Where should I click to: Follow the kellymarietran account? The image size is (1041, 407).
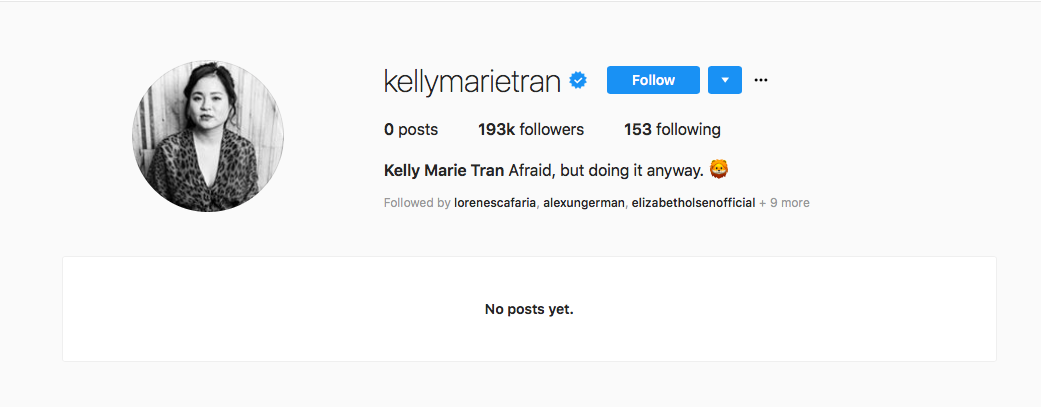(x=653, y=80)
